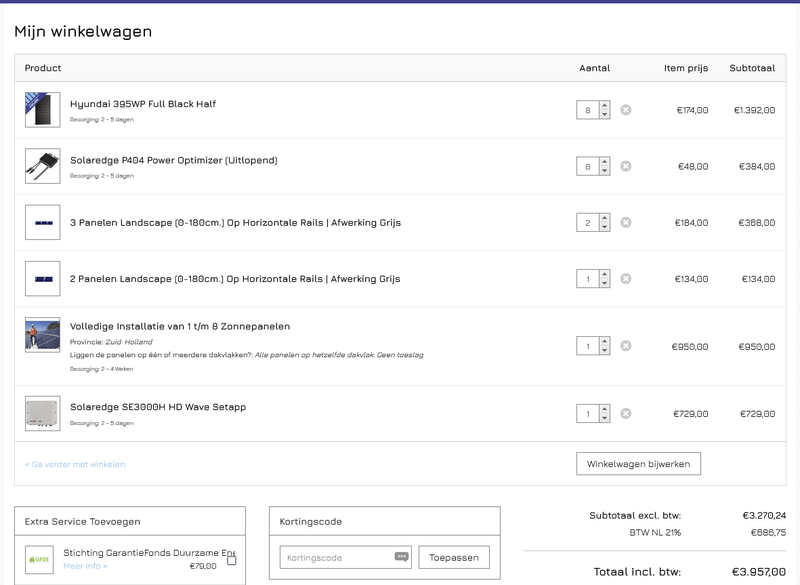Tick the Stichting GarantieFonds checkbox

tap(232, 560)
